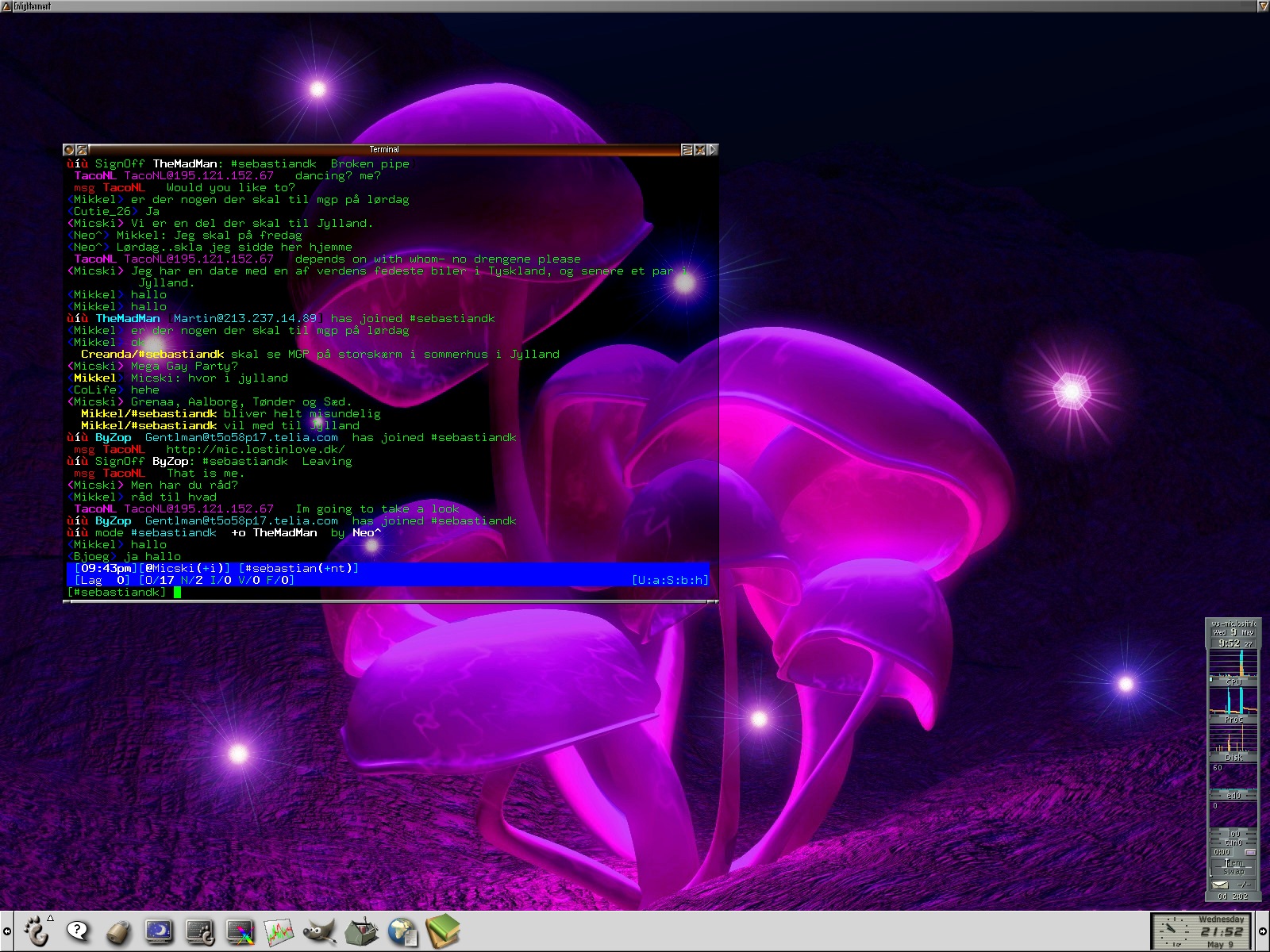Click the mail envelope in the system monitor

coord(1221,884)
